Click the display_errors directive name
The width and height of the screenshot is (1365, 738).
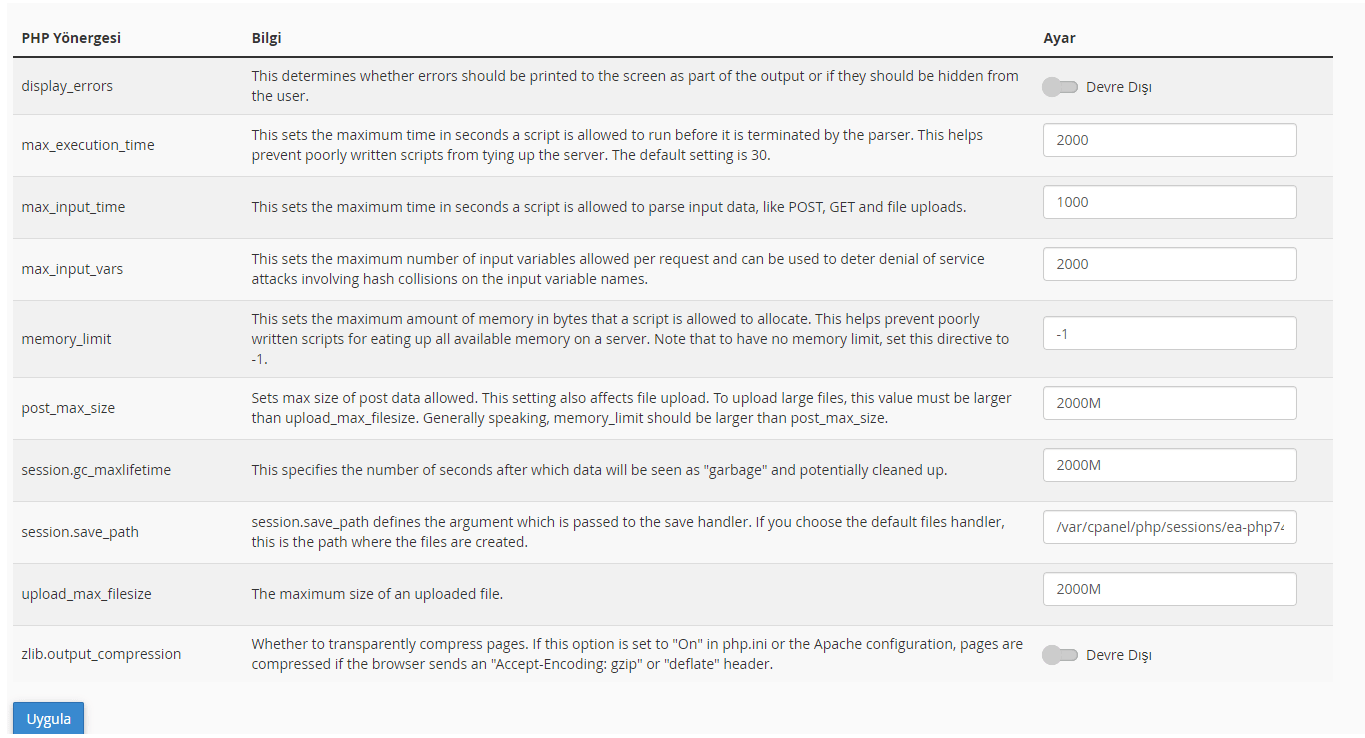tap(67, 86)
